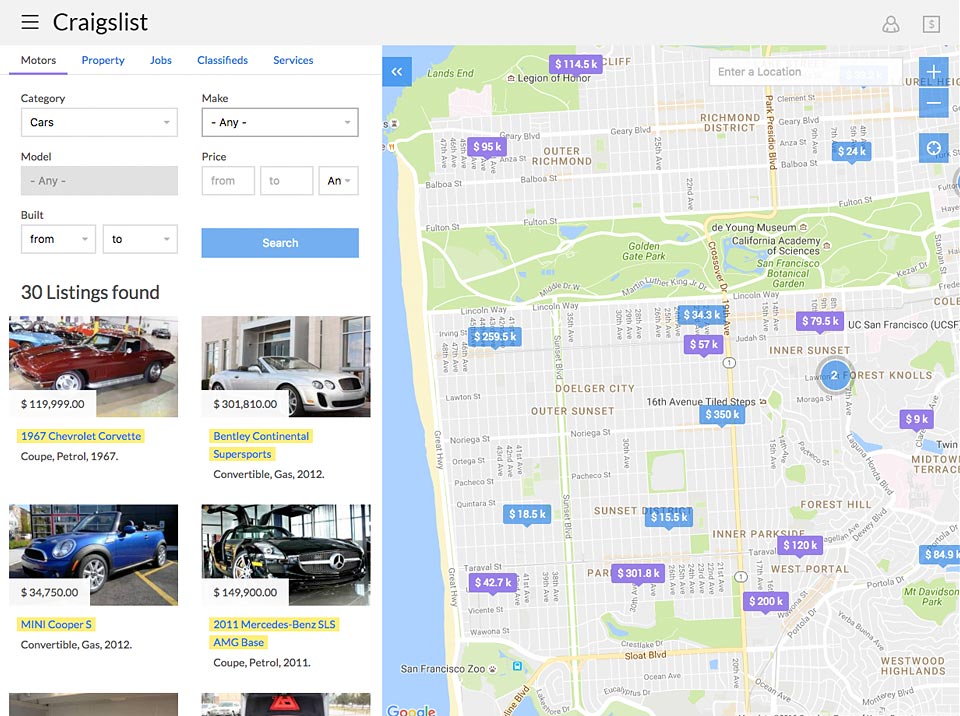Click the Price from input field
Screen dimensions: 960x716
pyautogui.click(x=228, y=181)
